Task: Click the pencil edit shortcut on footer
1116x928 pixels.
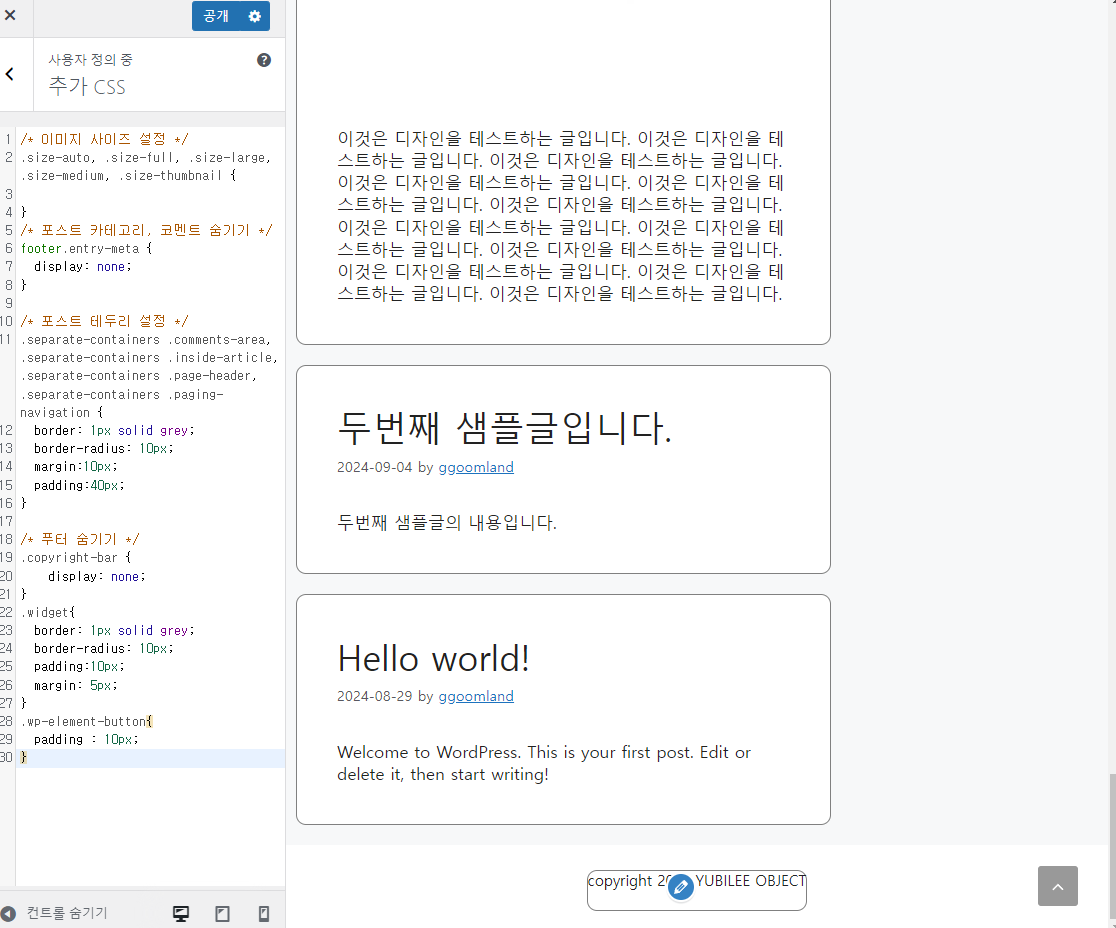Action: [x=681, y=887]
